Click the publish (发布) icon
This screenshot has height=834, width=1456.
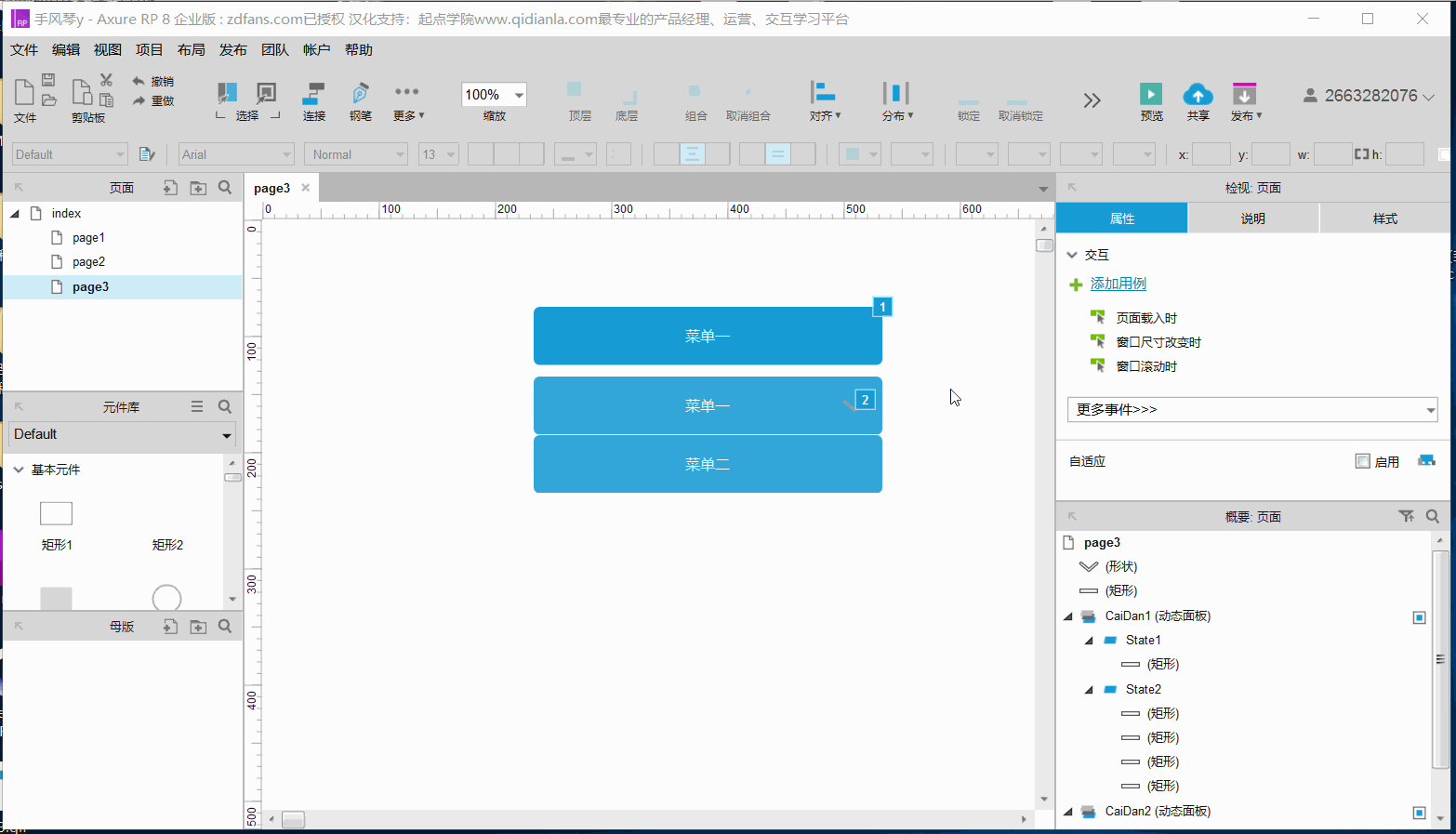[x=1244, y=94]
